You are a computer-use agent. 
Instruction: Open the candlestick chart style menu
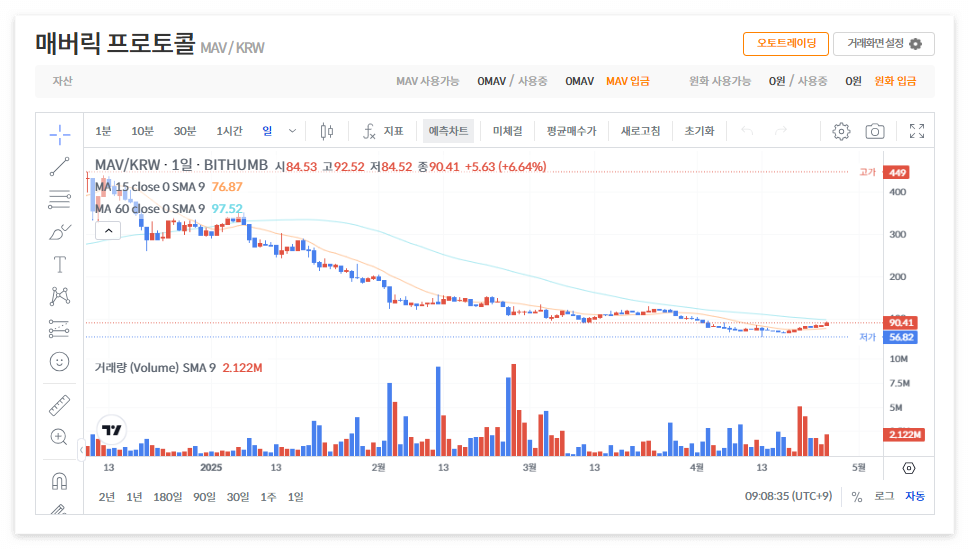click(327, 131)
